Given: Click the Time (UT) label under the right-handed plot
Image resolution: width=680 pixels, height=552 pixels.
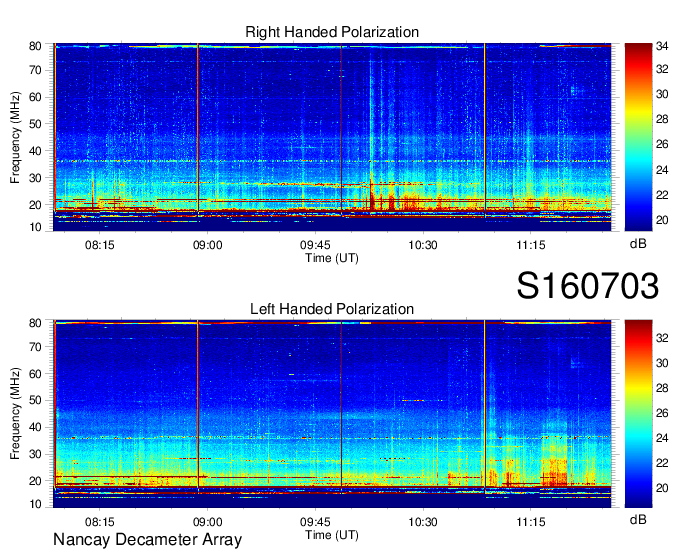Looking at the screenshot, I should [332, 258].
